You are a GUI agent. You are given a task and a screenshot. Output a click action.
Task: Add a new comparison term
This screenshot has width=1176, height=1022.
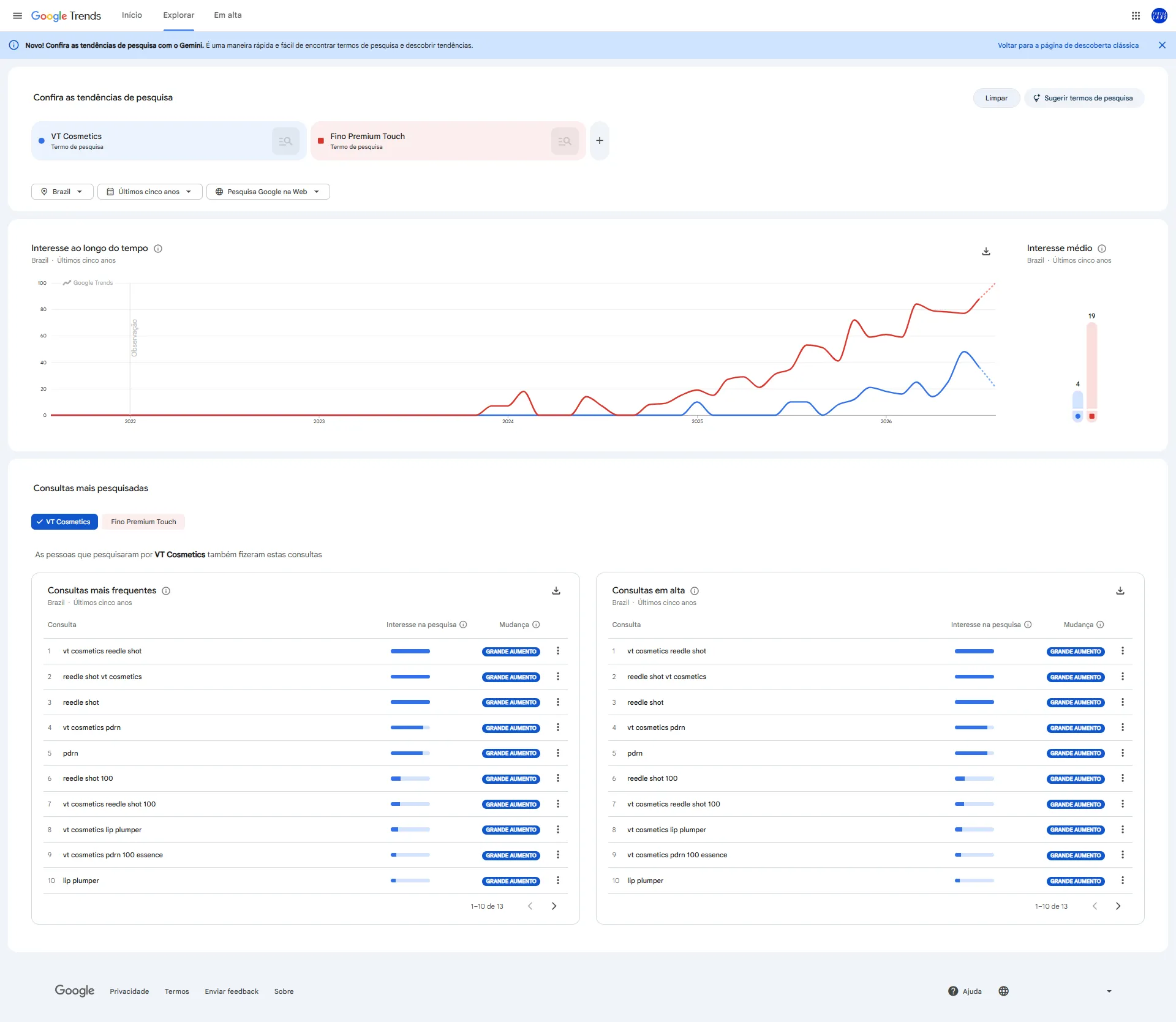(600, 141)
